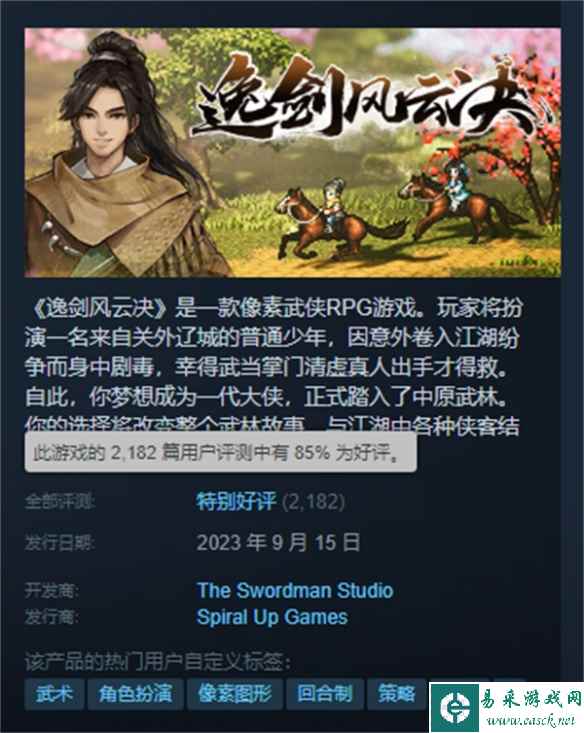Viewport: 584px width, 733px height.
Task: Select the 策略 tag
Action: click(397, 694)
